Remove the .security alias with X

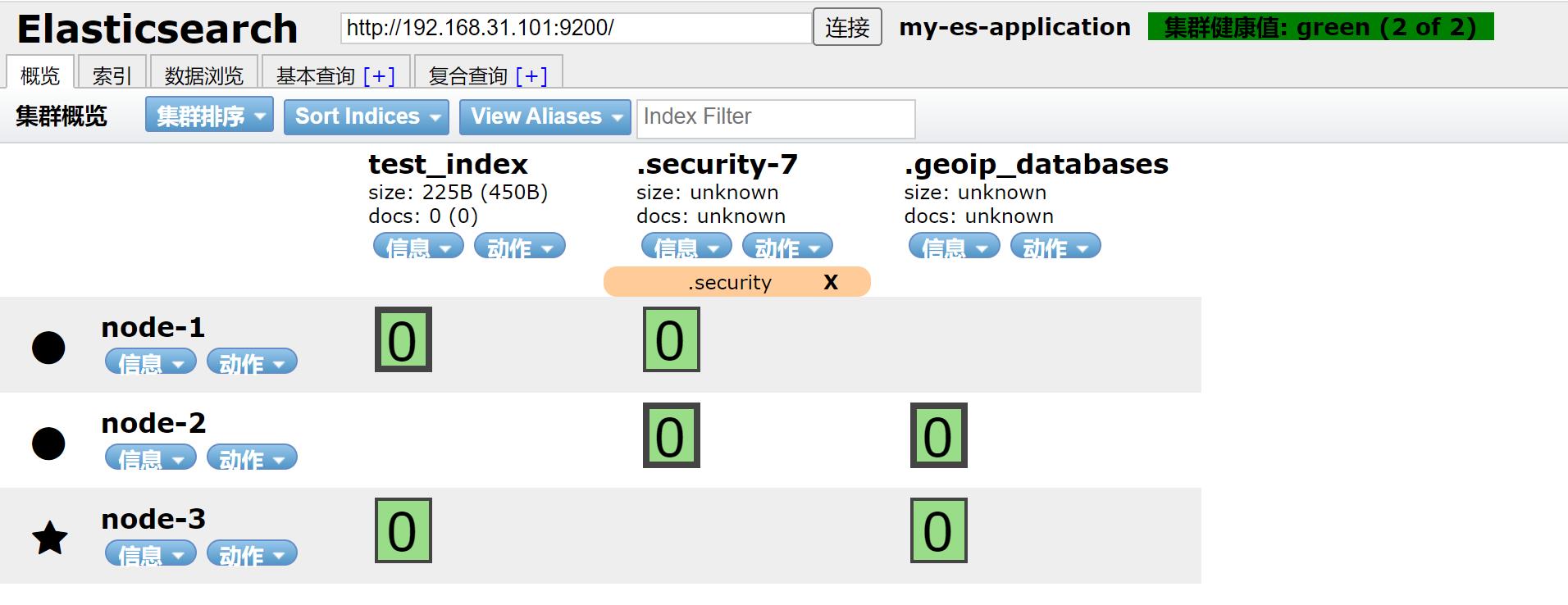coord(831,282)
